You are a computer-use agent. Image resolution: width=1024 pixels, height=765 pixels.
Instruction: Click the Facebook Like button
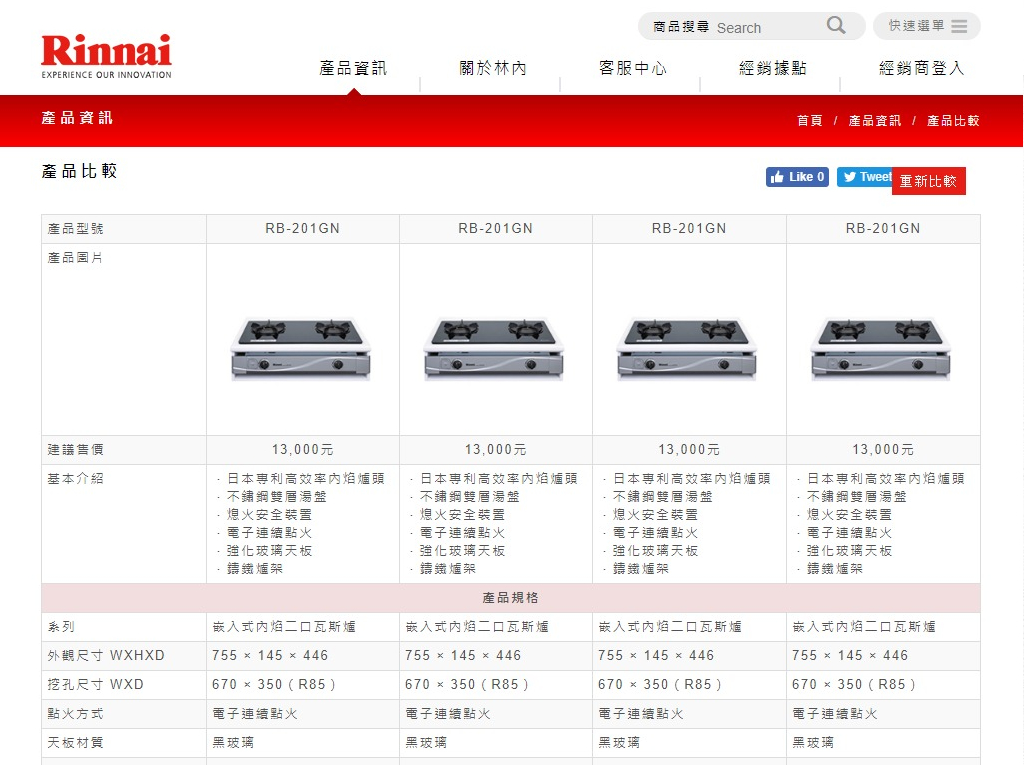coord(797,177)
